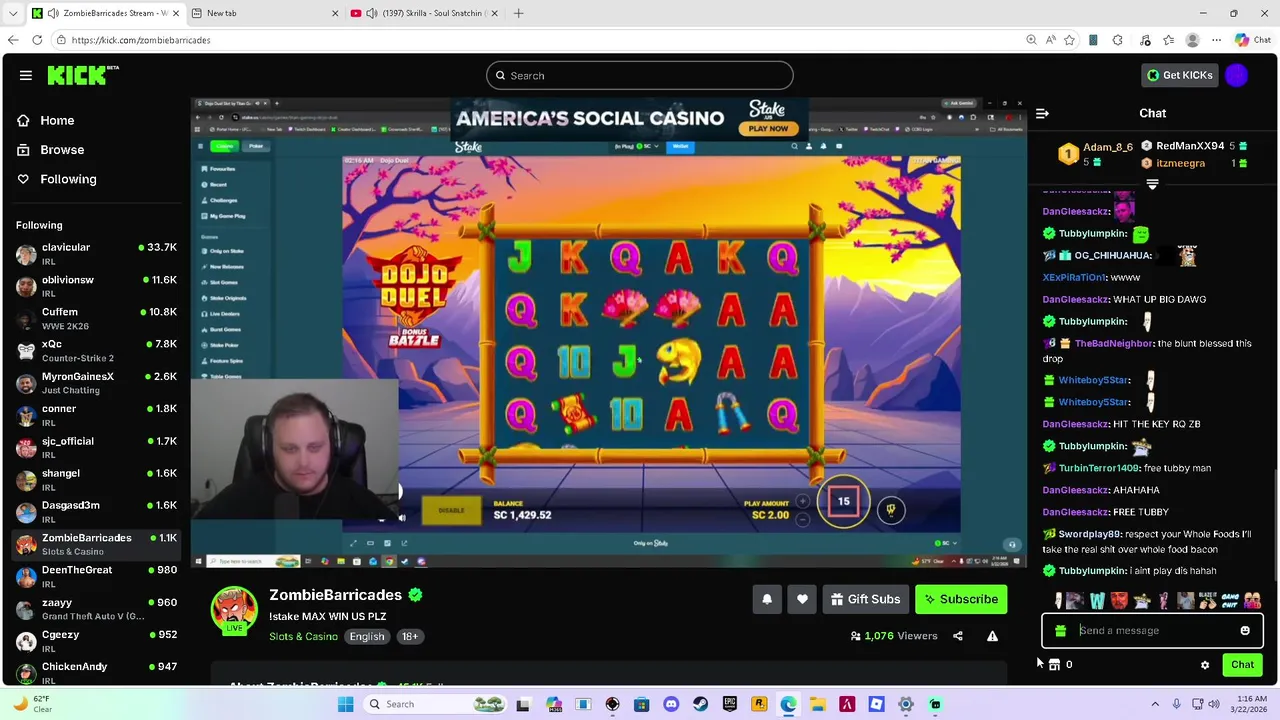Image resolution: width=1280 pixels, height=720 pixels.
Task: Open the media control music-note icon
Action: click(x=1143, y=40)
